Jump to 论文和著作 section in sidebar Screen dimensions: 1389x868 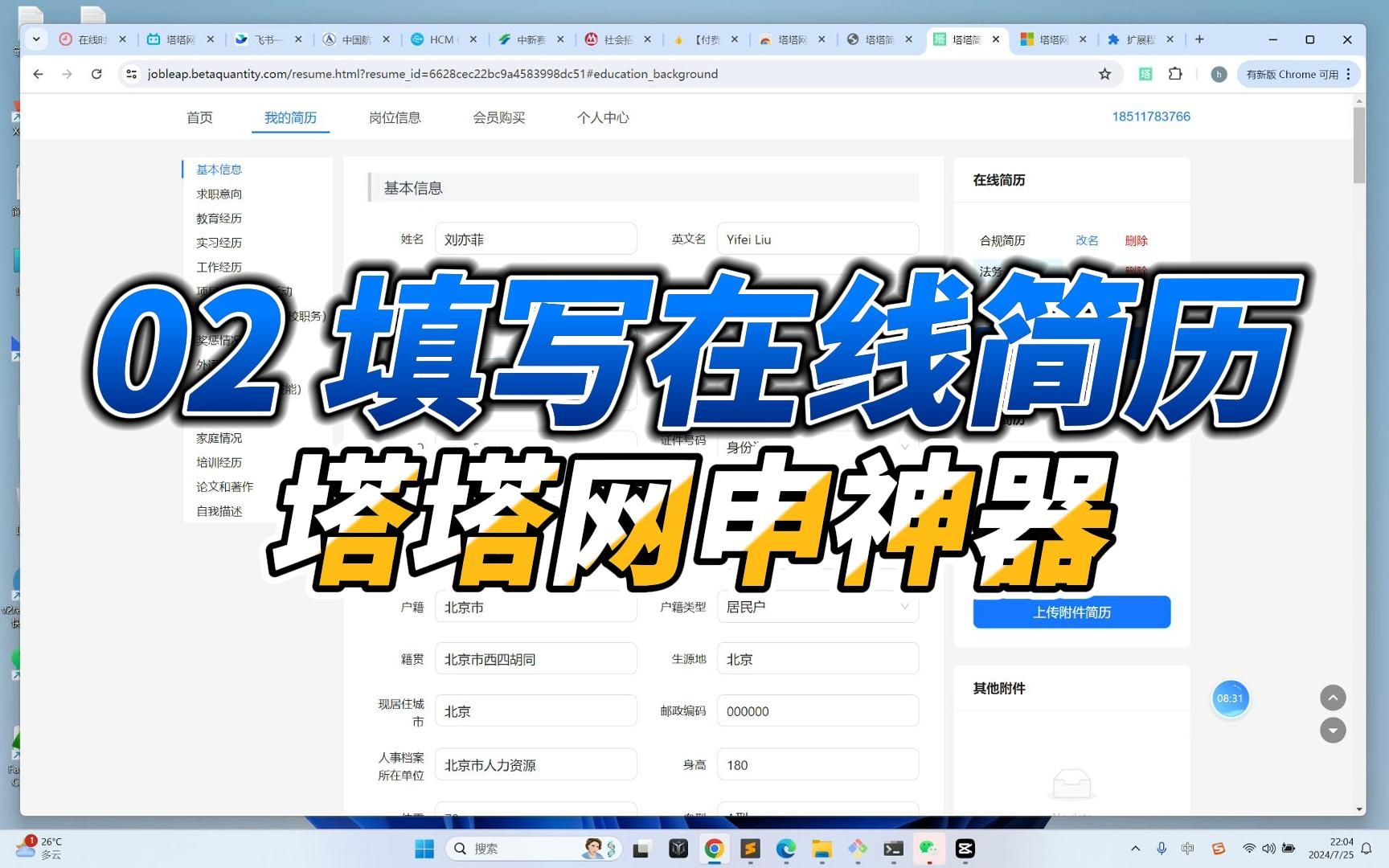click(224, 486)
